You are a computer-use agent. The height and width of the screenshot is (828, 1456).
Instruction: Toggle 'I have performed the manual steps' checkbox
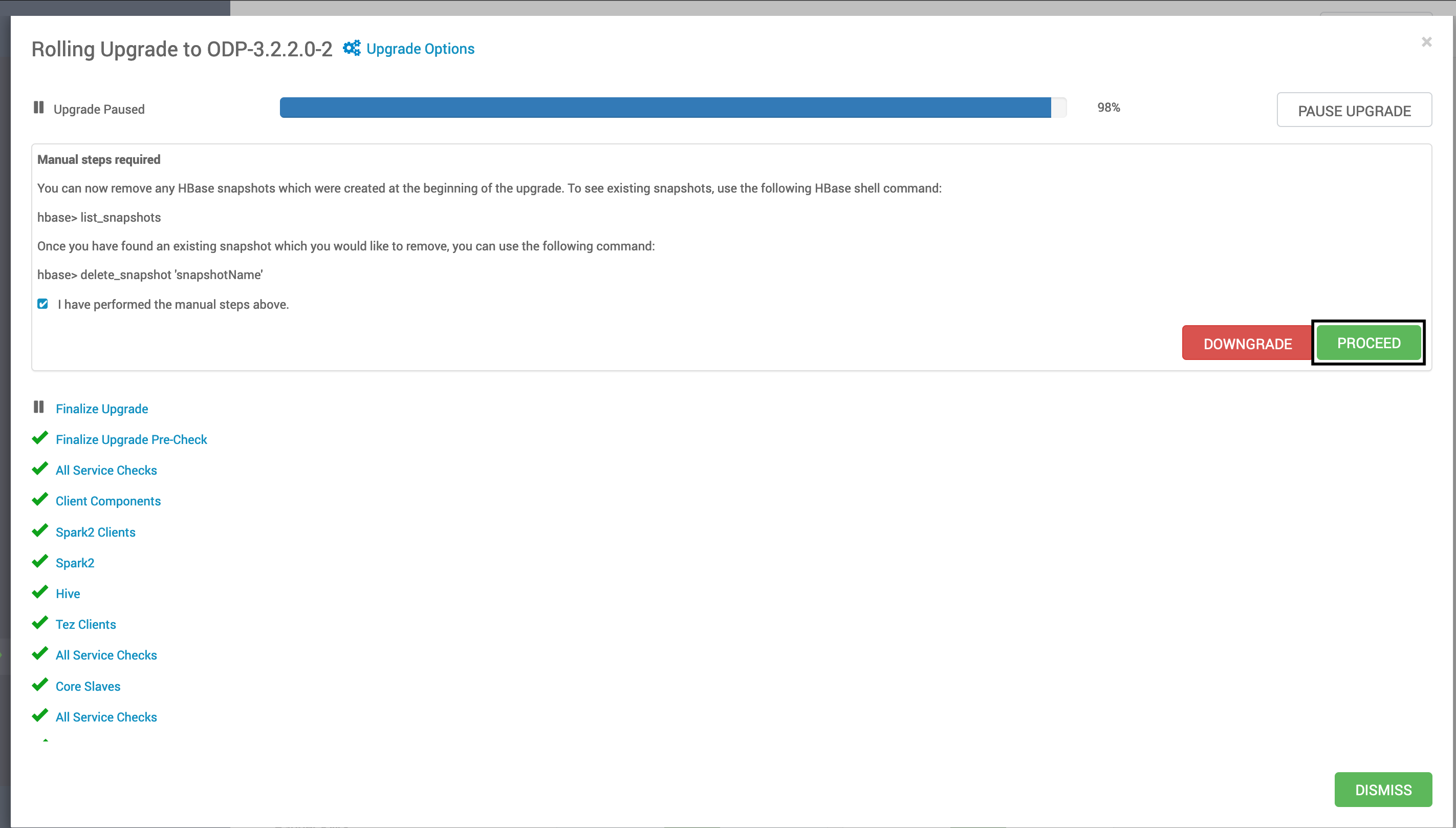42,304
